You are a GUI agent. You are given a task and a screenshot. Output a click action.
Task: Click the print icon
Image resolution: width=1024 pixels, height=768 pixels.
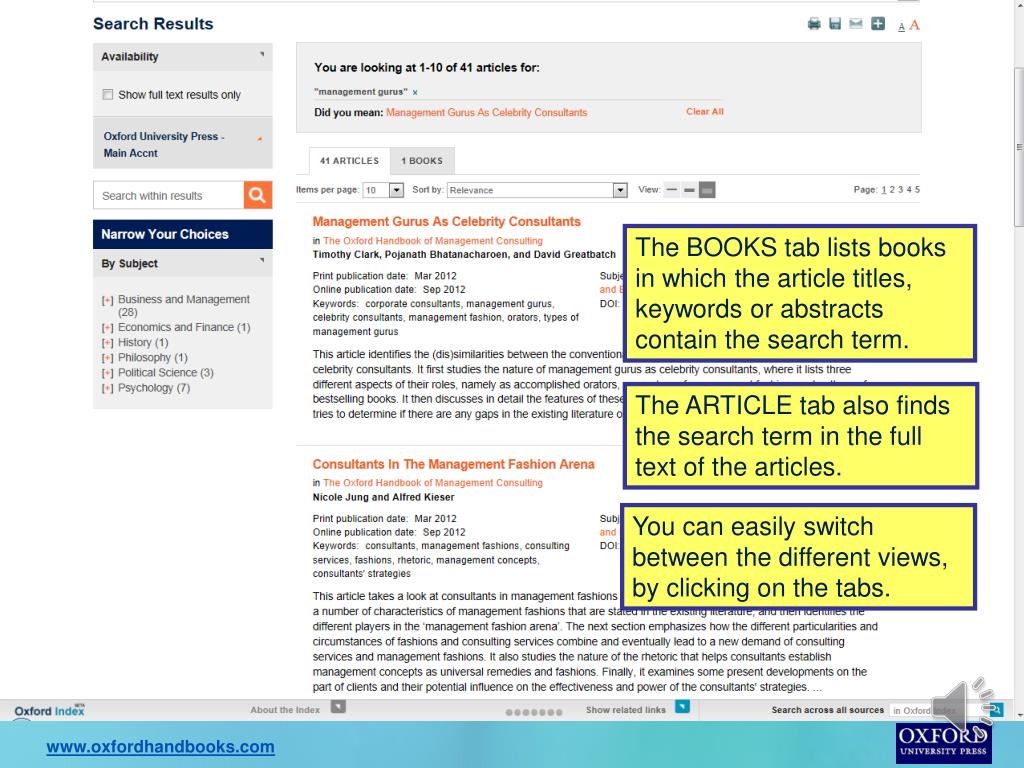[814, 24]
